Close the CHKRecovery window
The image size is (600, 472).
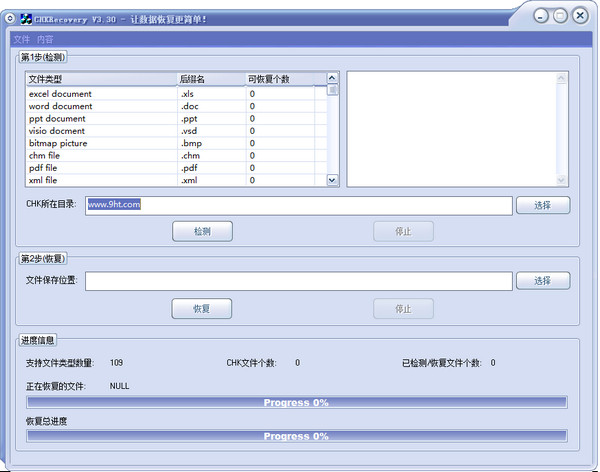coord(580,16)
